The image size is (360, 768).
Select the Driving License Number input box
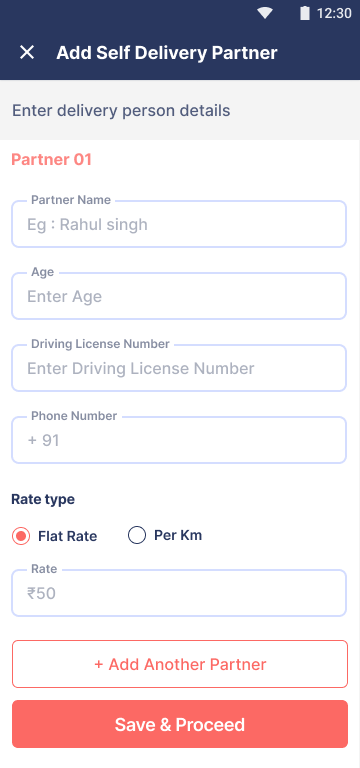[179, 368]
